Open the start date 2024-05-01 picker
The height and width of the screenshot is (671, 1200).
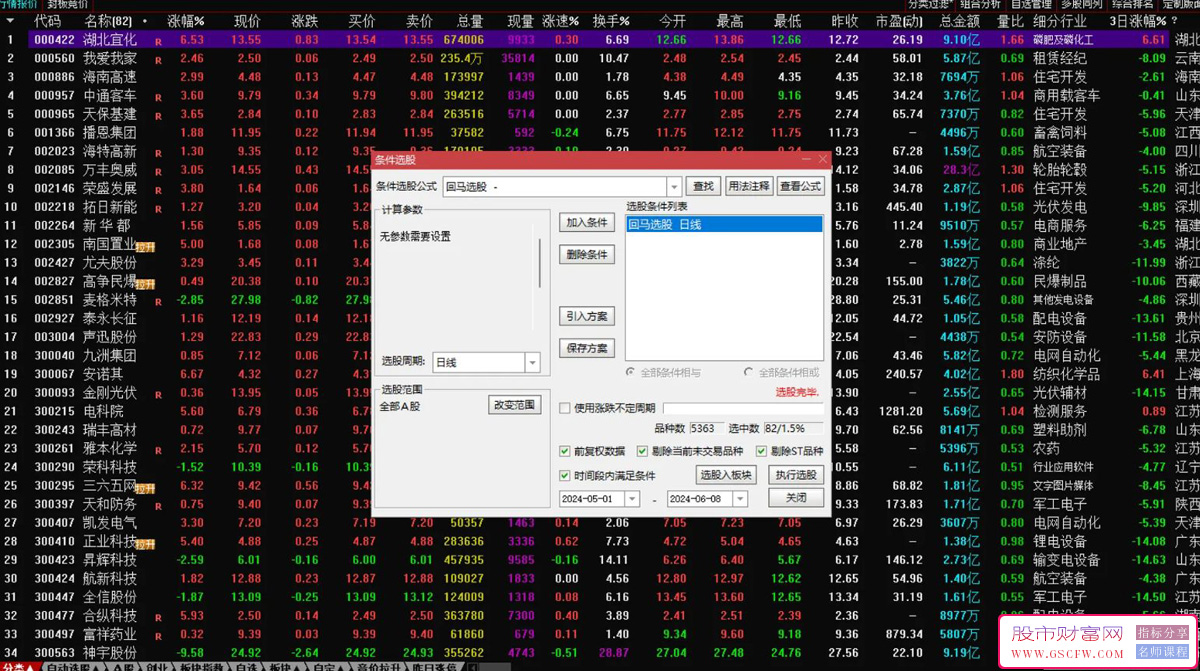[x=631, y=499]
